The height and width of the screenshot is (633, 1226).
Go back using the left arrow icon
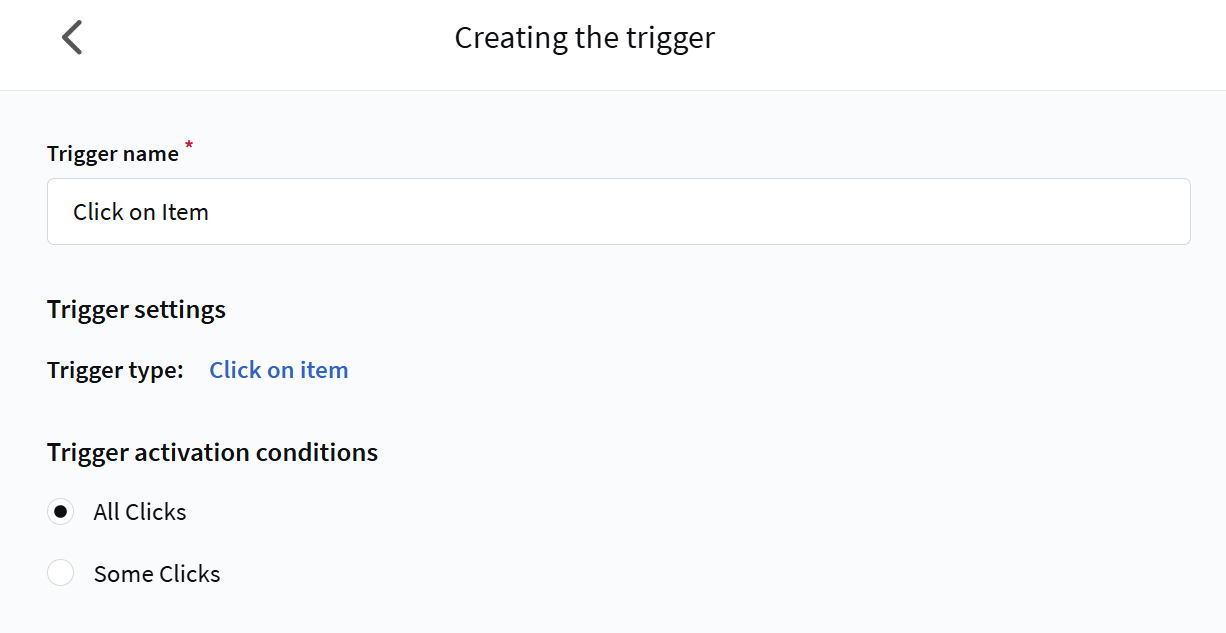click(x=72, y=38)
